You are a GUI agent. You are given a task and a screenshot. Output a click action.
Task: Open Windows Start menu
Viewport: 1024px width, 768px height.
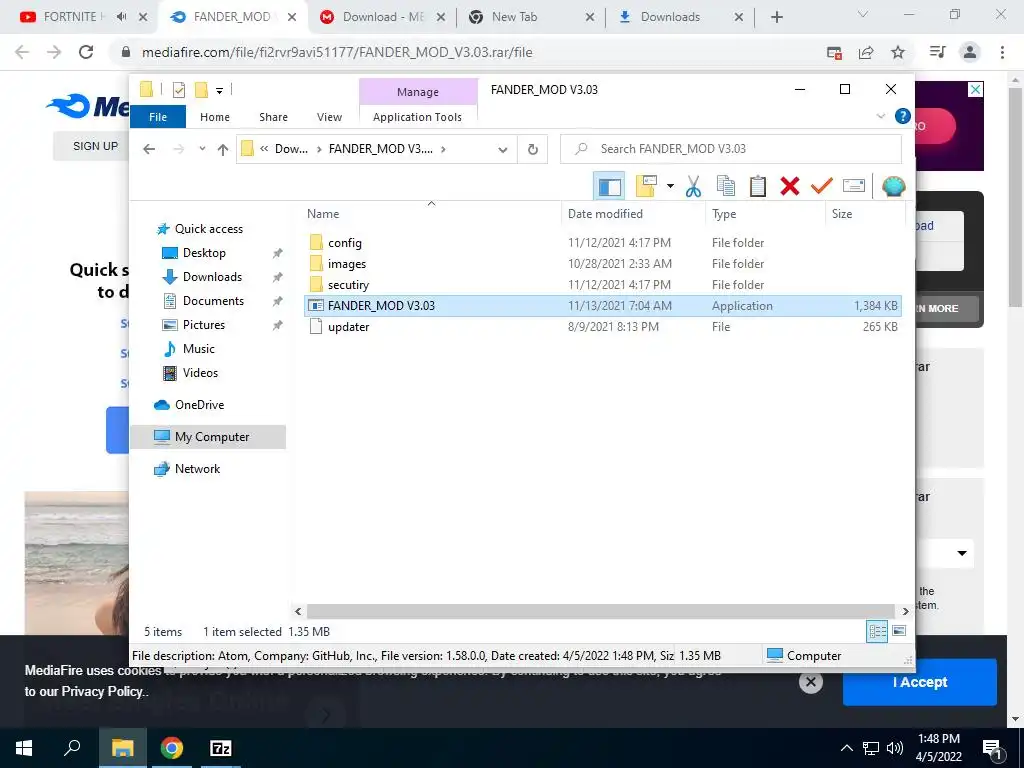coord(24,748)
